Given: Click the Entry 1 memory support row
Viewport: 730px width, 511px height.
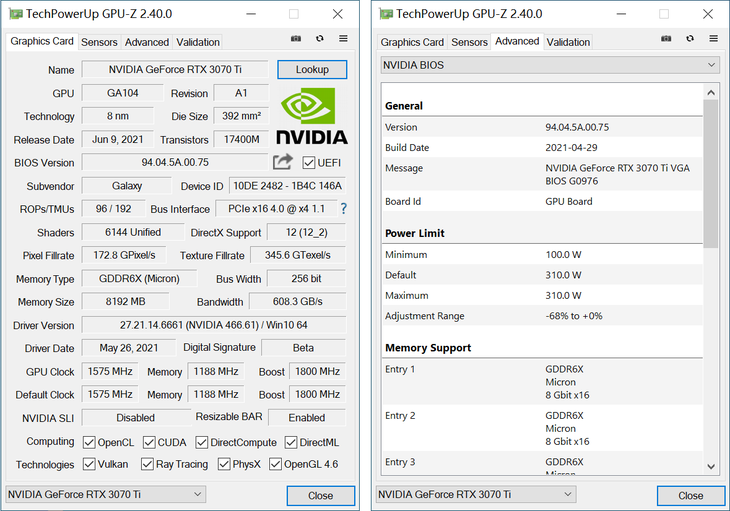Looking at the screenshot, I should (x=542, y=382).
